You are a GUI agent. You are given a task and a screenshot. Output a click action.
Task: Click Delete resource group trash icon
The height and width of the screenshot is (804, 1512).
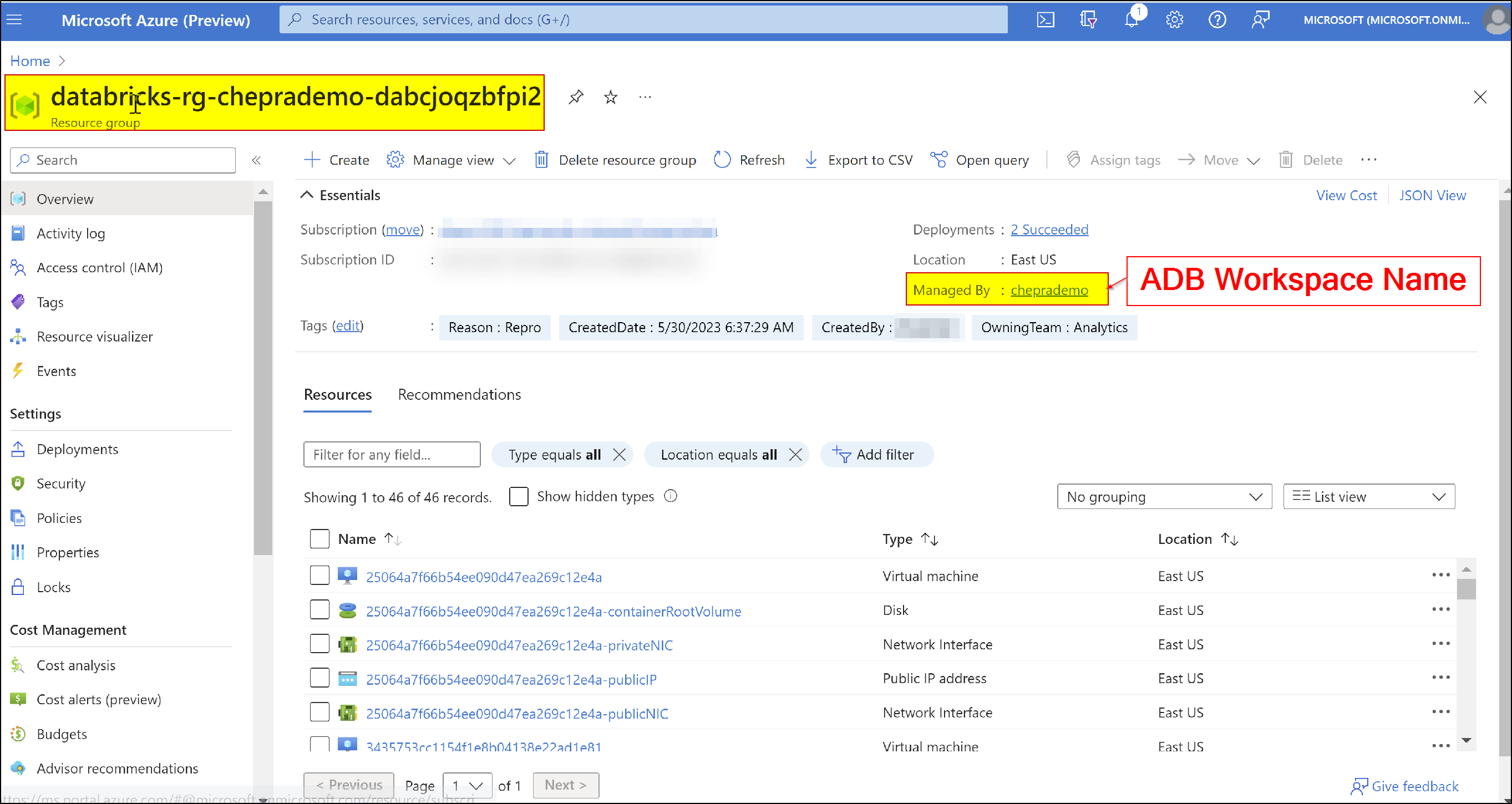coord(541,160)
